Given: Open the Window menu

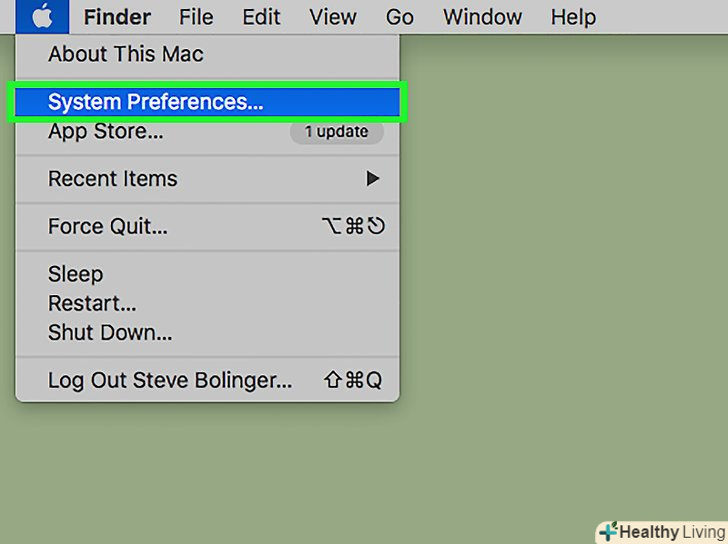Looking at the screenshot, I should click(x=482, y=17).
